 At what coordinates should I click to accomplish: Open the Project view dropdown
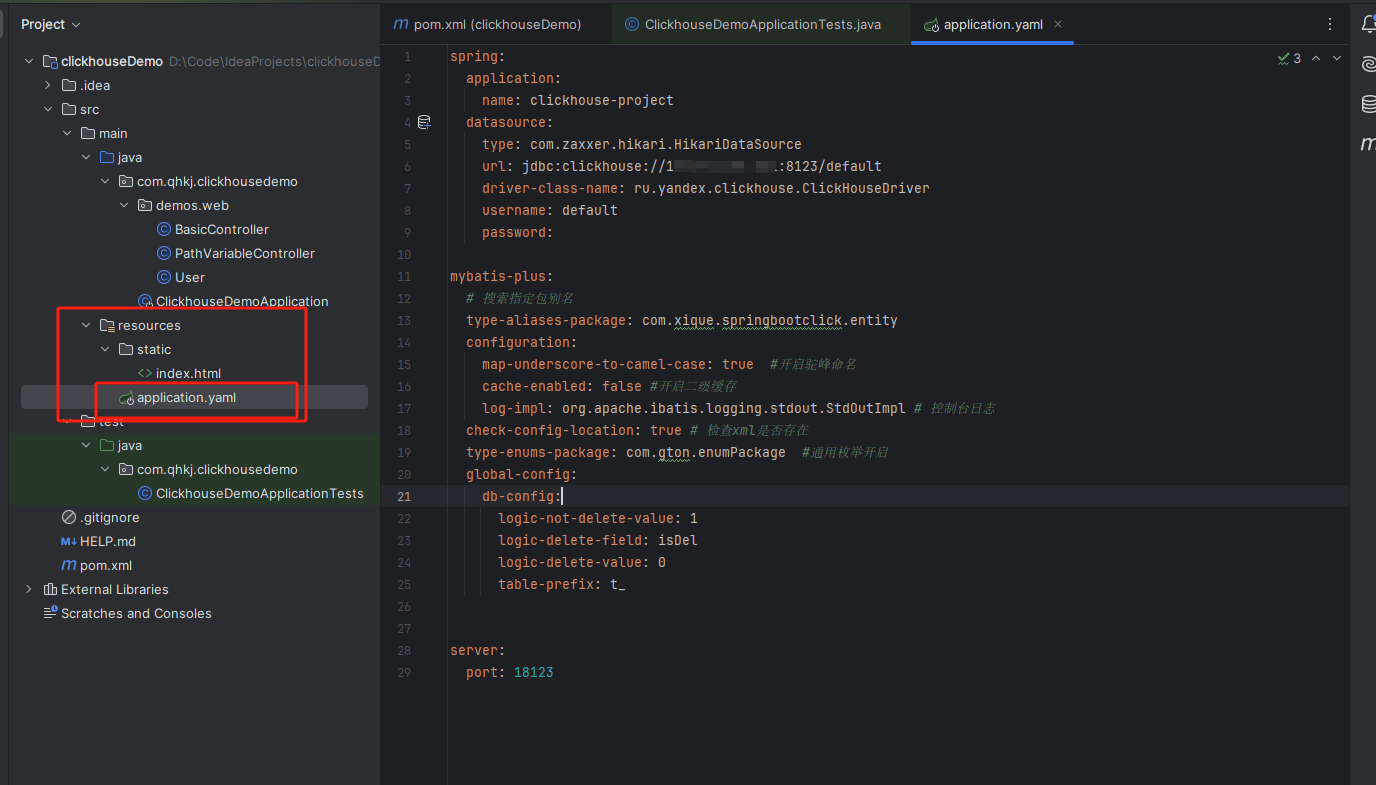point(51,24)
